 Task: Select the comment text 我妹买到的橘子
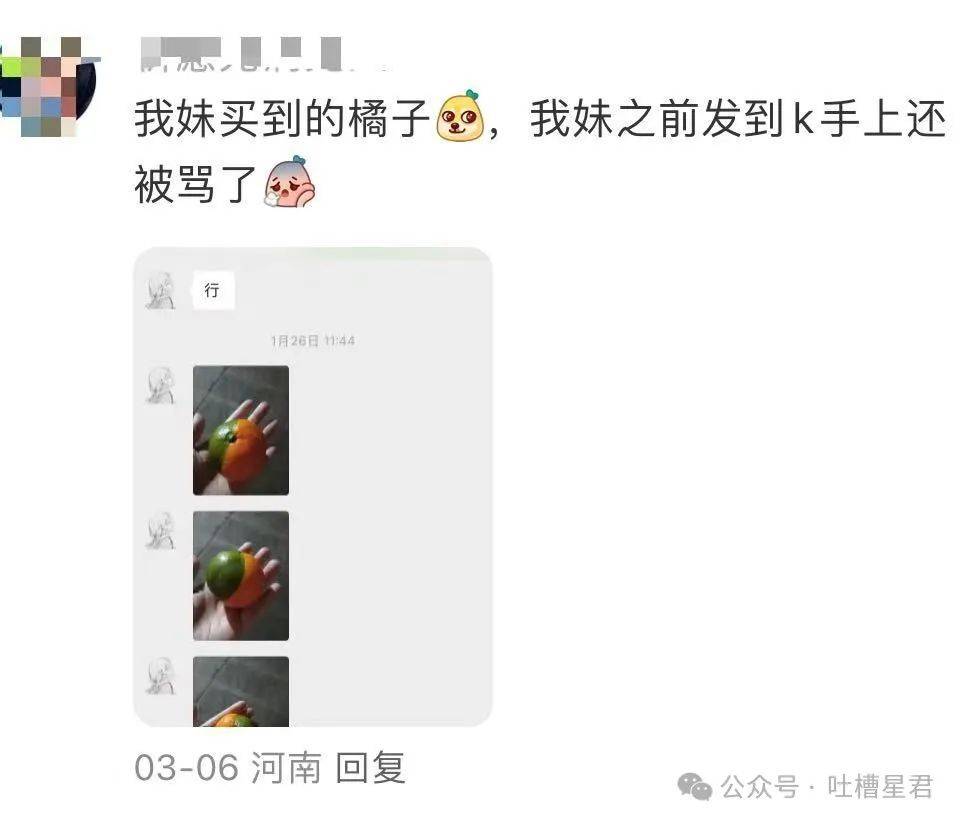point(282,118)
